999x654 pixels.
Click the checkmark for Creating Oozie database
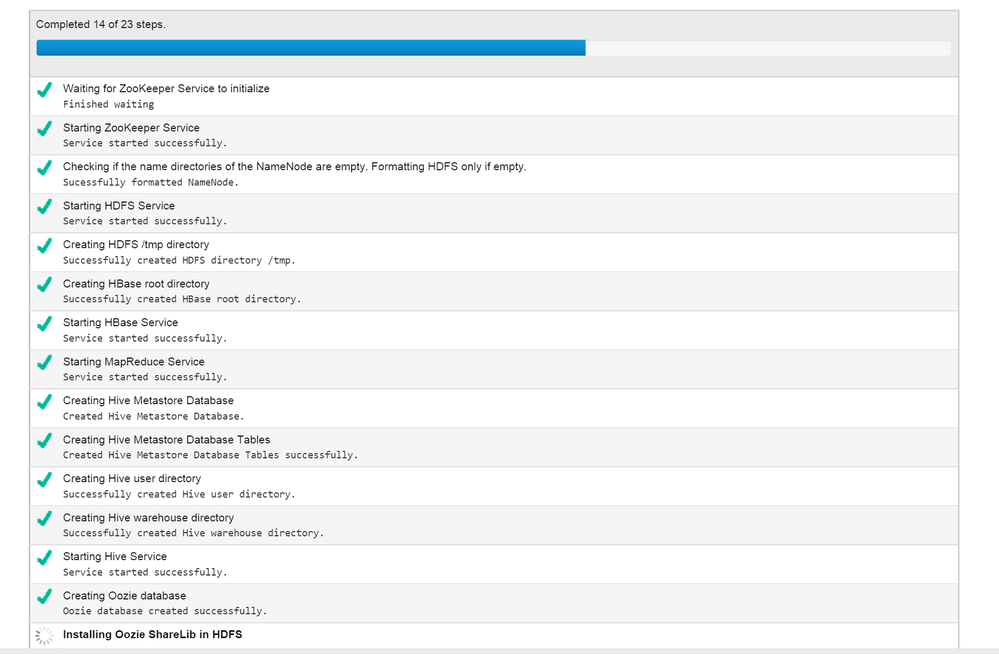44,597
